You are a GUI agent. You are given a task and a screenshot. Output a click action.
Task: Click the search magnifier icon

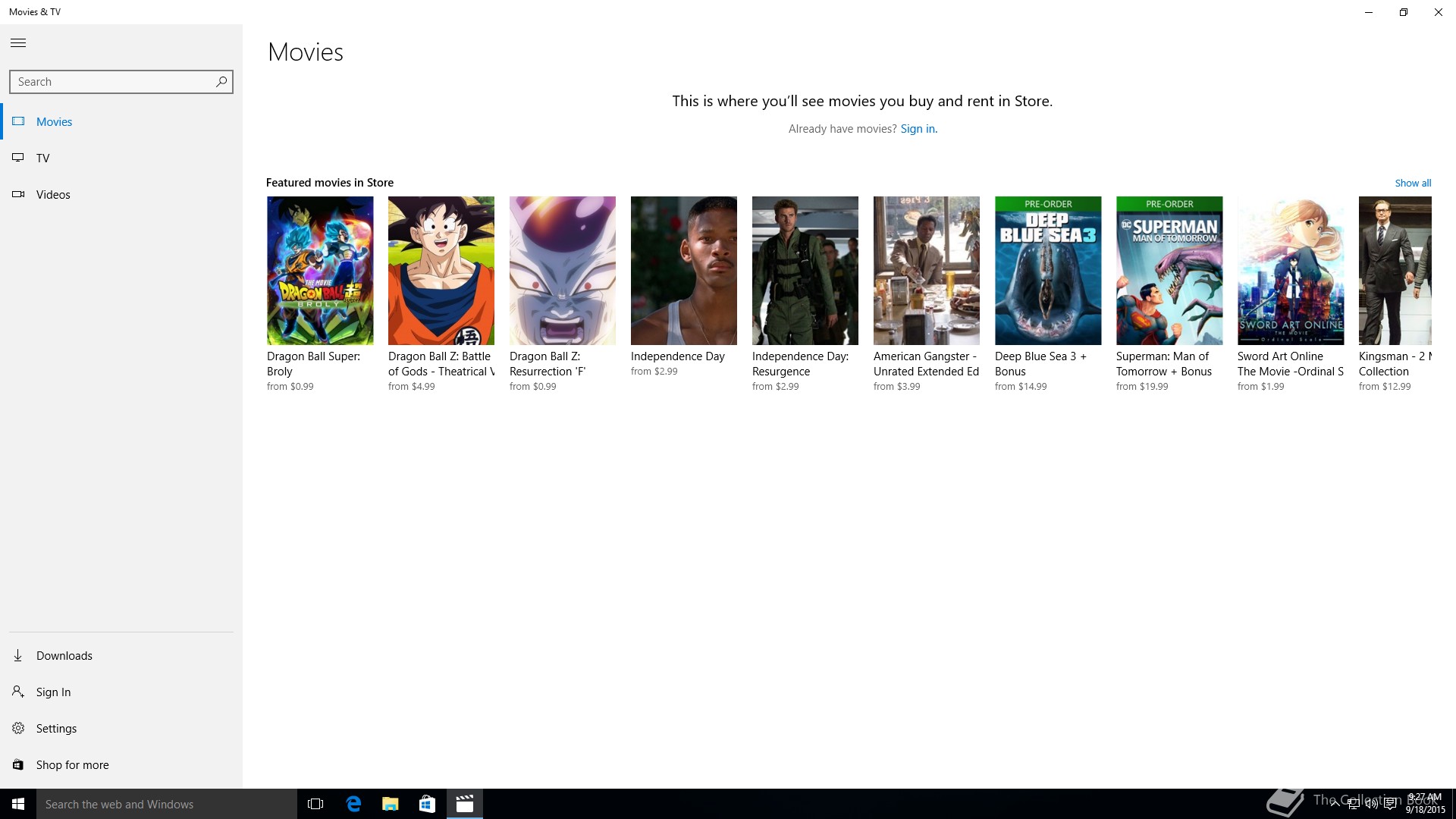[x=221, y=81]
